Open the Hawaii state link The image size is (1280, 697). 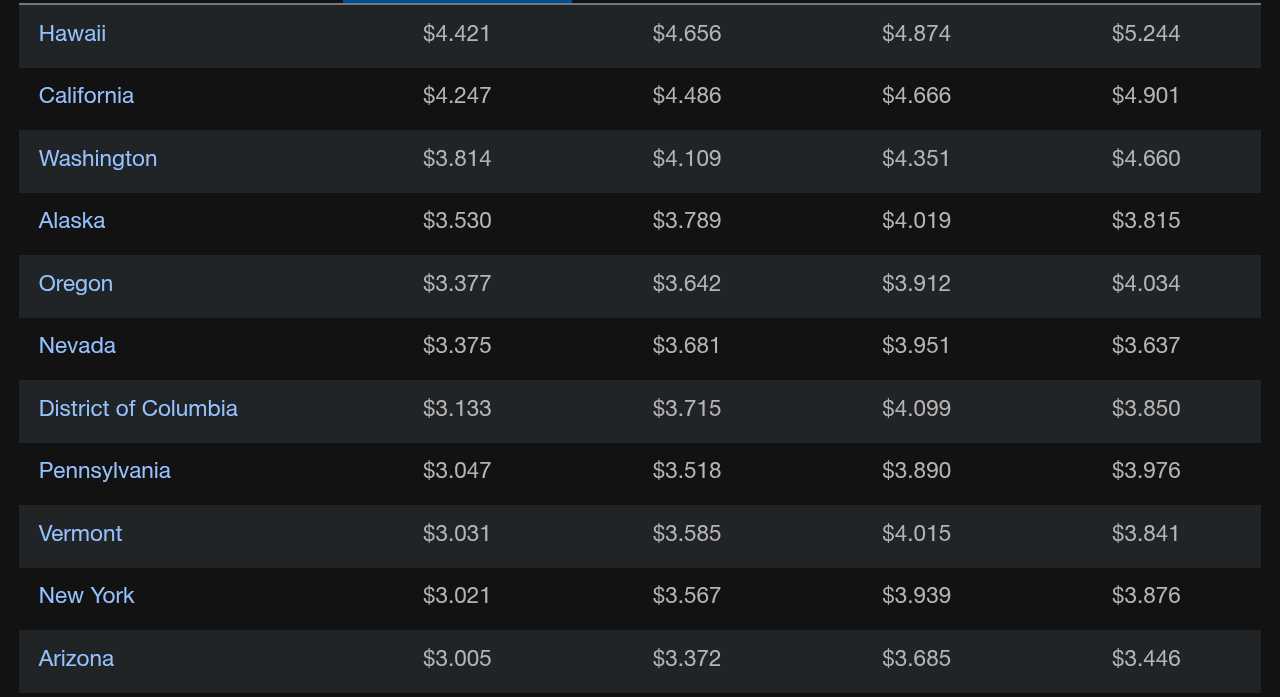pos(72,34)
